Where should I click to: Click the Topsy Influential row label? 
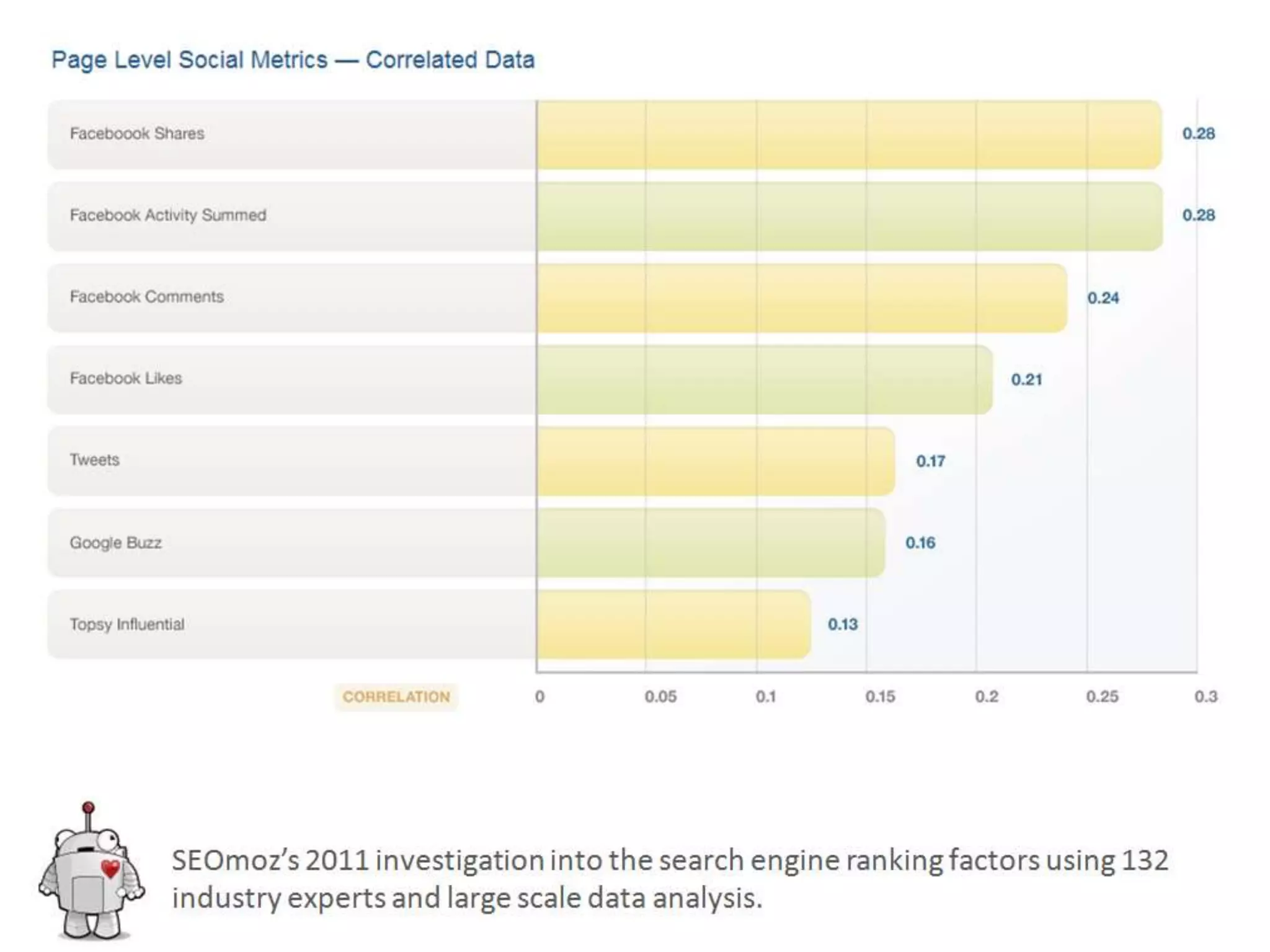pos(127,624)
